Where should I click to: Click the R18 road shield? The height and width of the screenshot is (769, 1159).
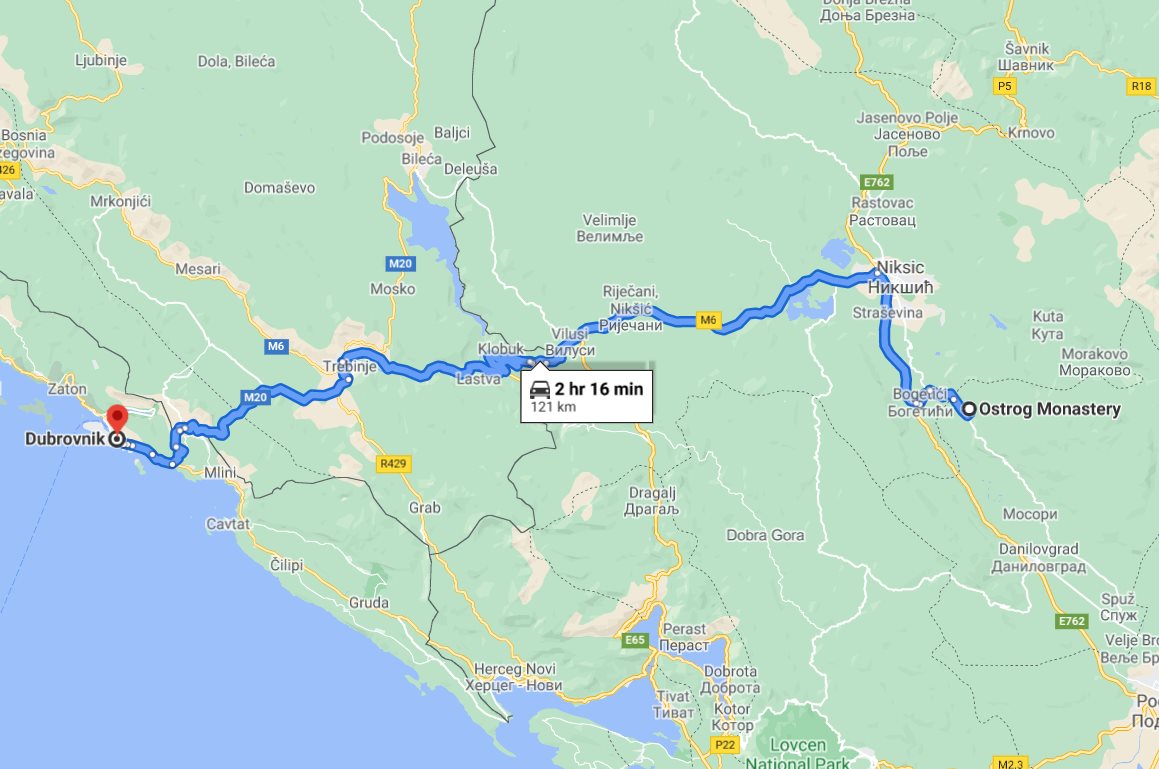click(1141, 87)
